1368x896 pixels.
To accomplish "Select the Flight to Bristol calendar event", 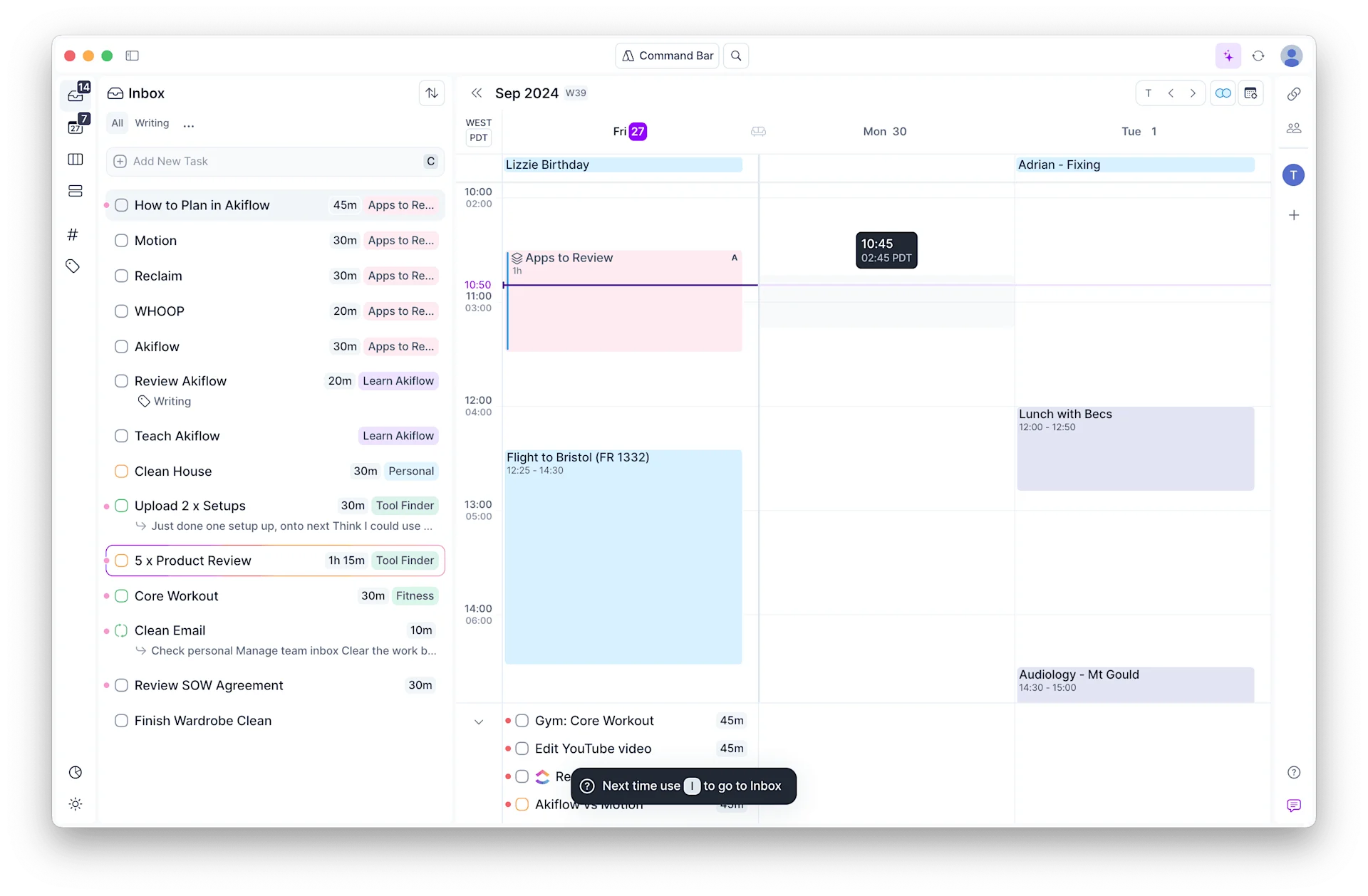I will coord(623,556).
